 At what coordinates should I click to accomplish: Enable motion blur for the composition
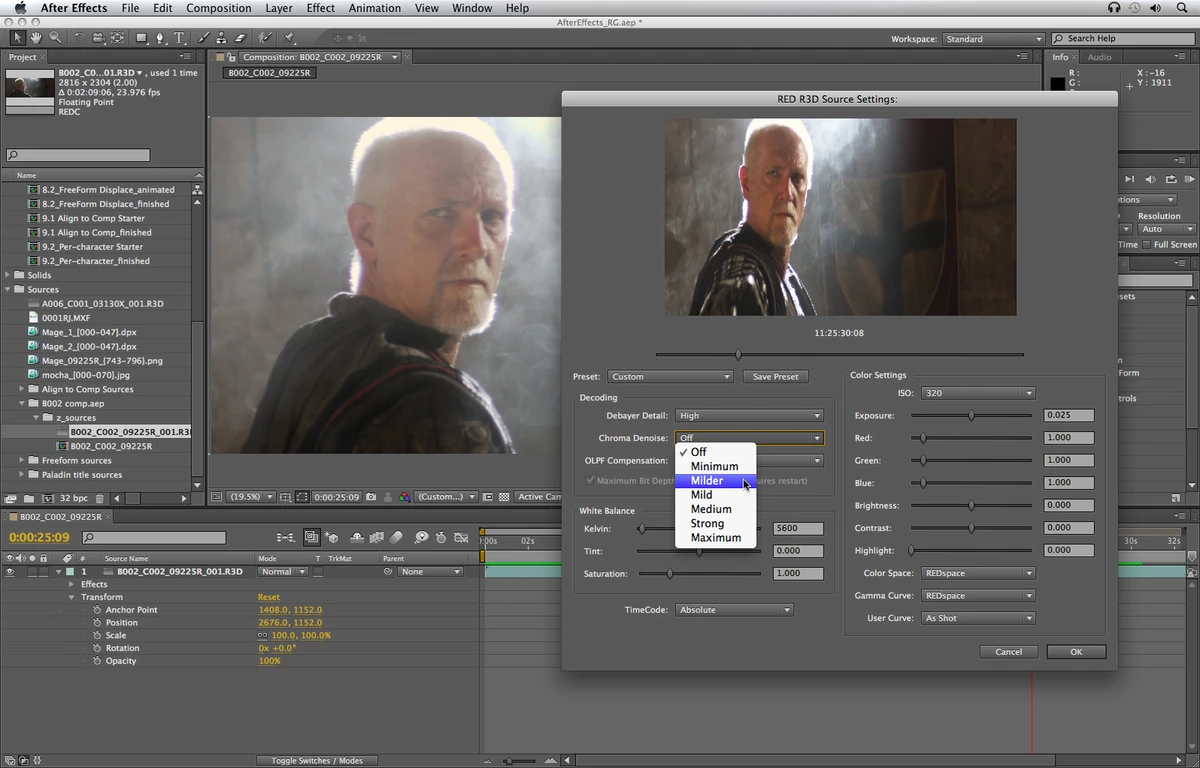click(x=397, y=536)
